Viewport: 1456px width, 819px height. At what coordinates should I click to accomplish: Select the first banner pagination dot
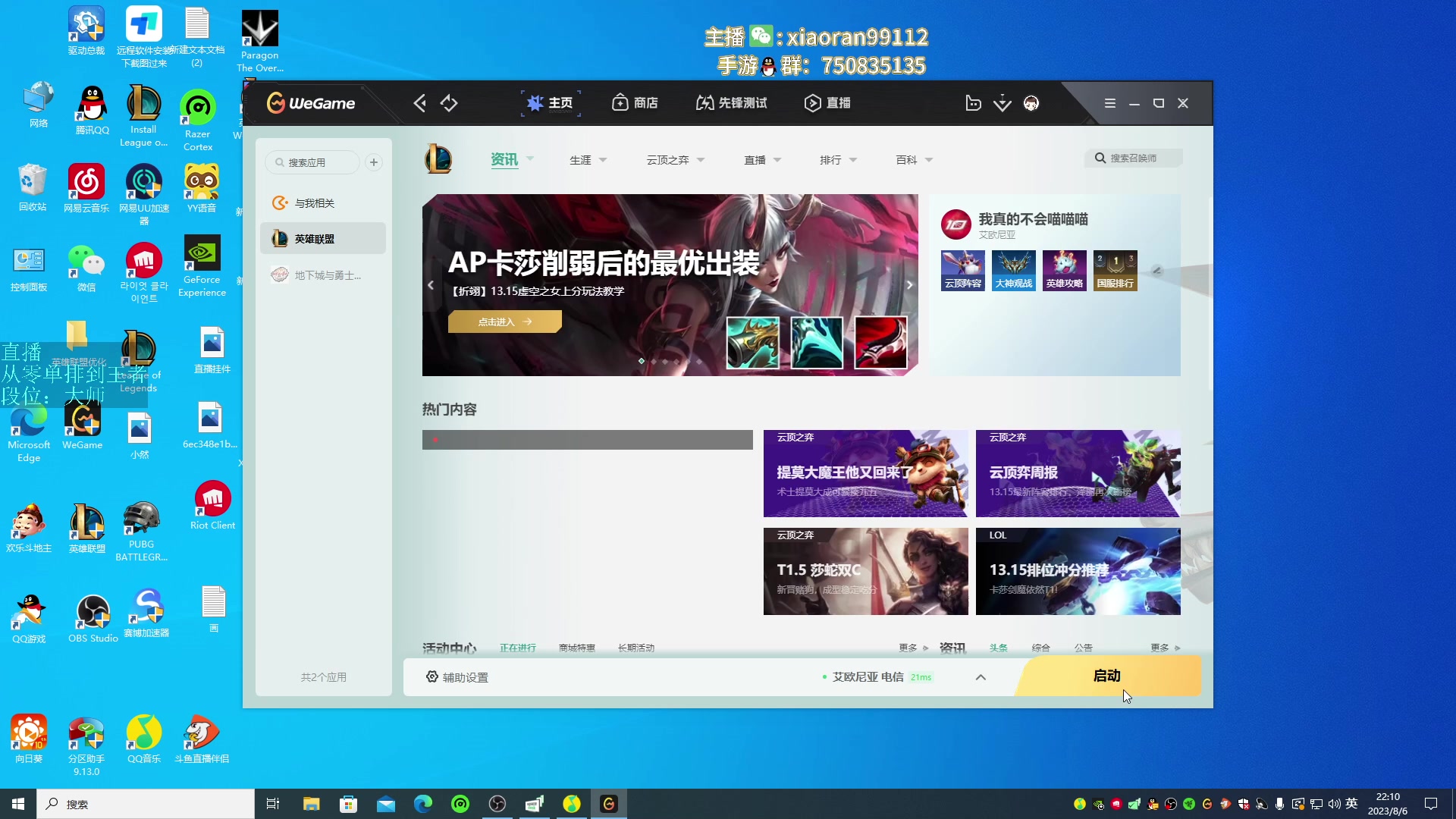pos(642,361)
